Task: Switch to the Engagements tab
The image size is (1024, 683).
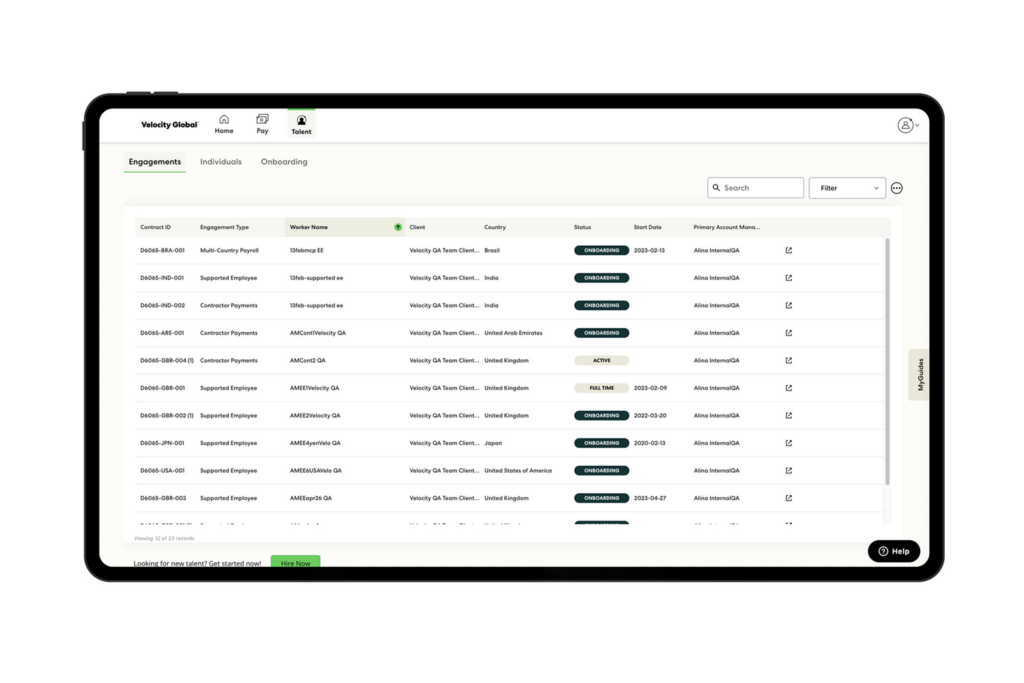Action: point(155,162)
